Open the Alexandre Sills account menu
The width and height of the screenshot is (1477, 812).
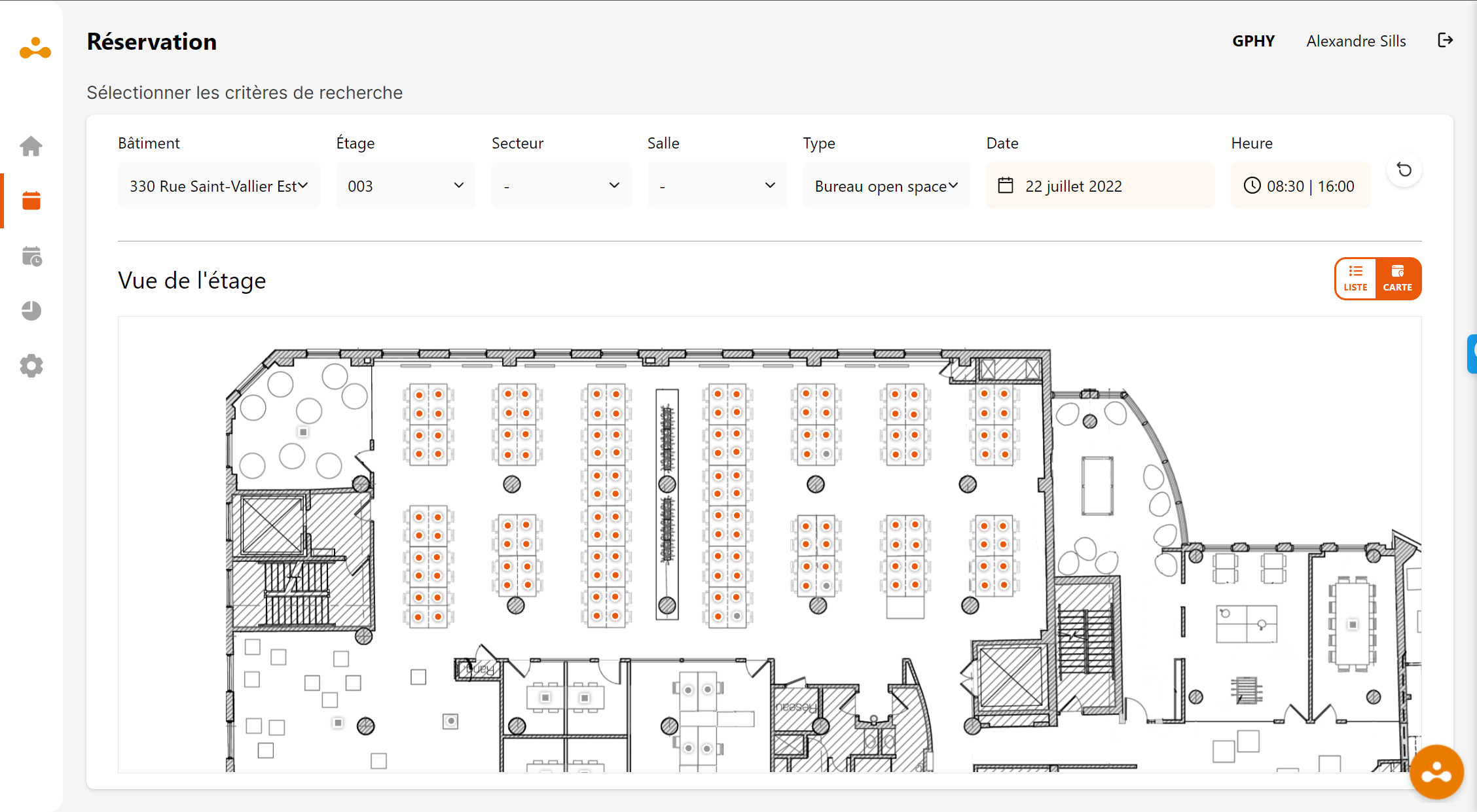tap(1355, 40)
